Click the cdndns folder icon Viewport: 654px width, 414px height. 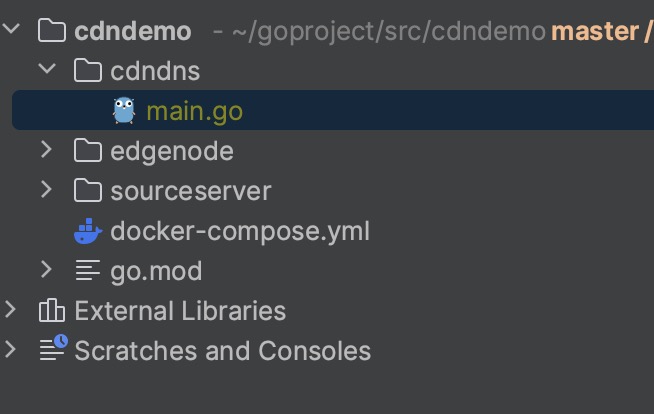[88, 71]
